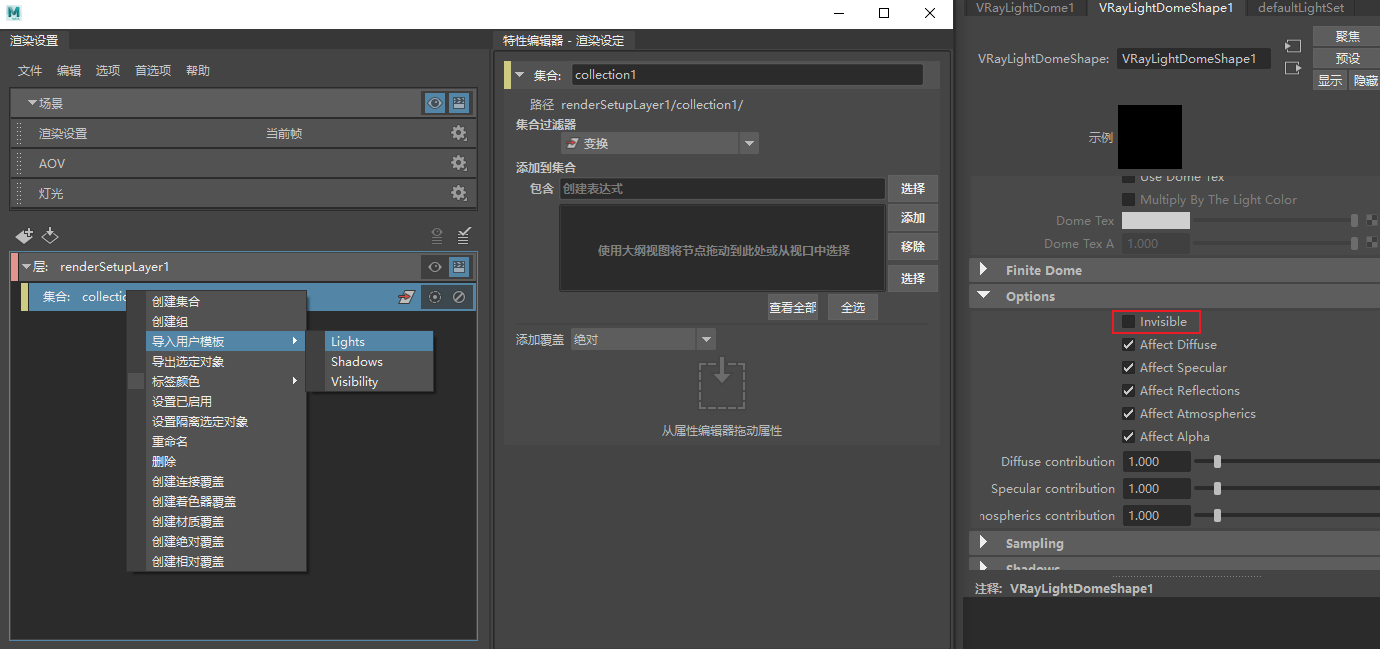
Task: Click the collection1 name input field
Action: tap(745, 74)
